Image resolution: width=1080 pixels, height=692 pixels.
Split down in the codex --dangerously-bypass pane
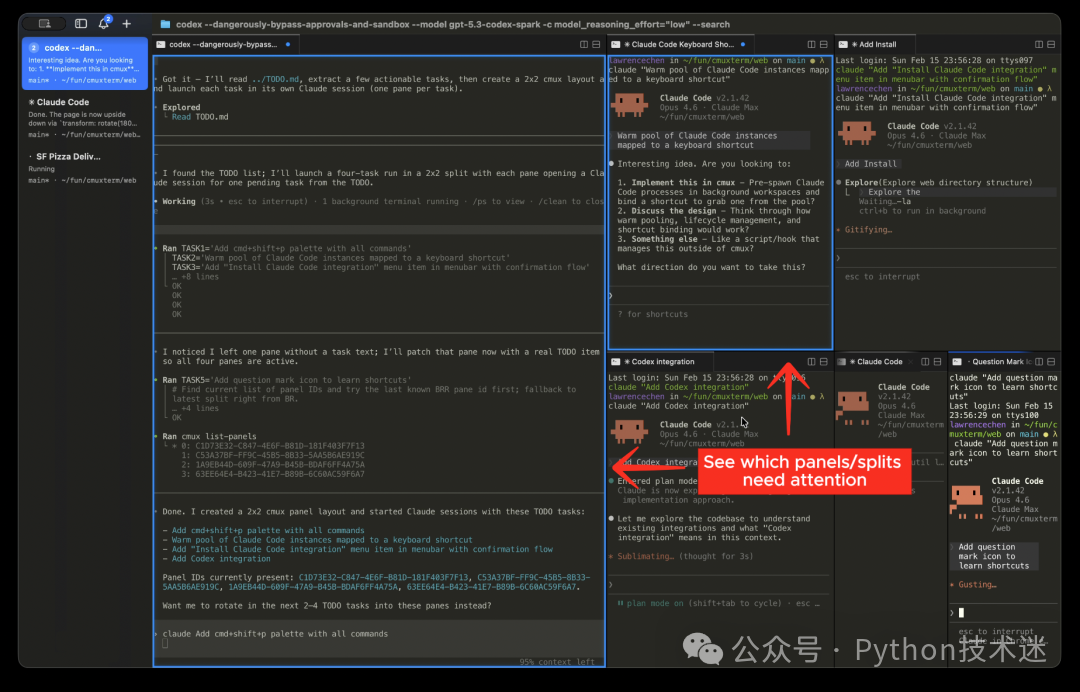click(596, 44)
